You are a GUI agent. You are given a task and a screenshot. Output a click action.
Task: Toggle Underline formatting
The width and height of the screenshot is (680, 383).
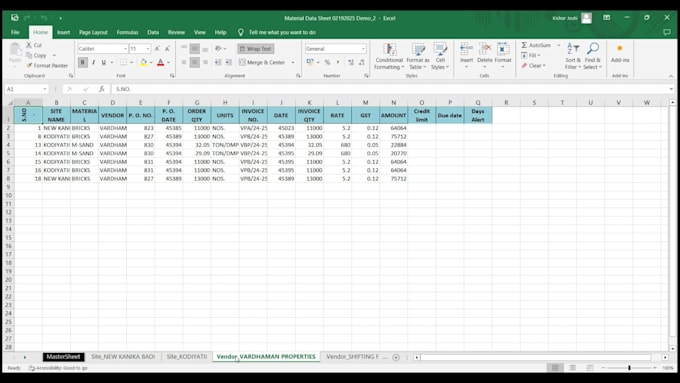[104, 62]
